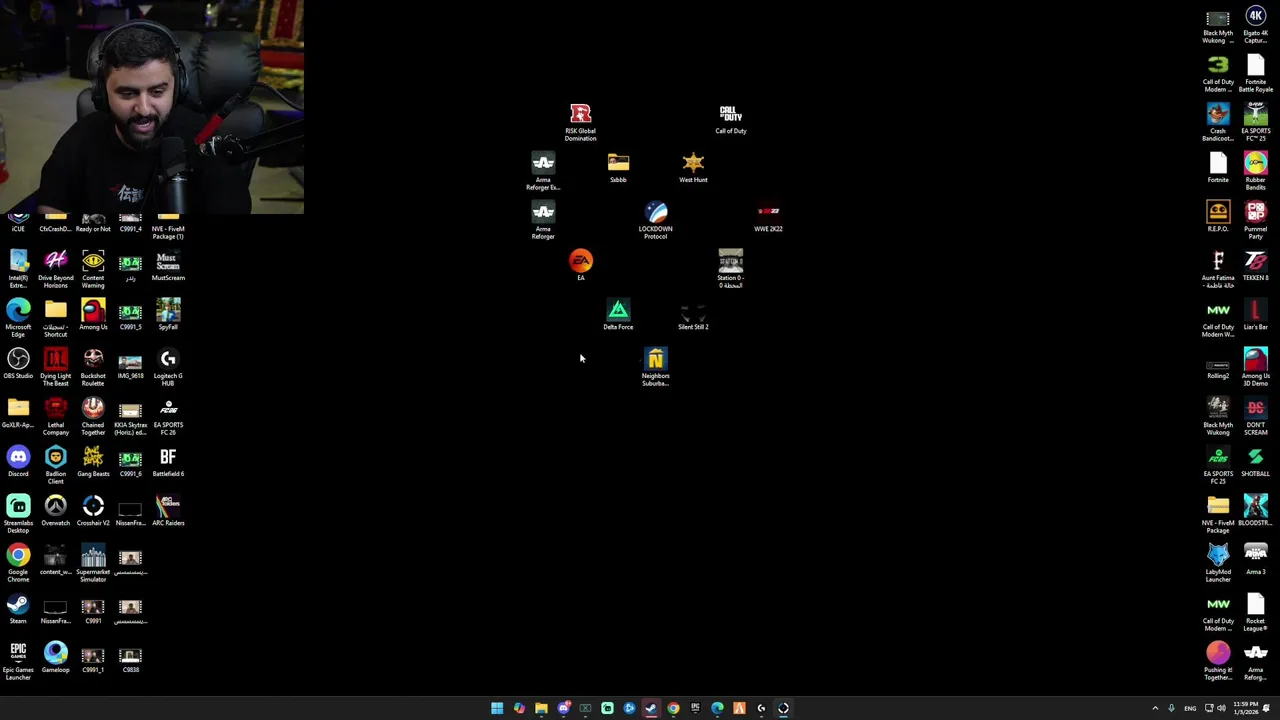
Task: Open the Station 0 shortcut
Action: [730, 270]
